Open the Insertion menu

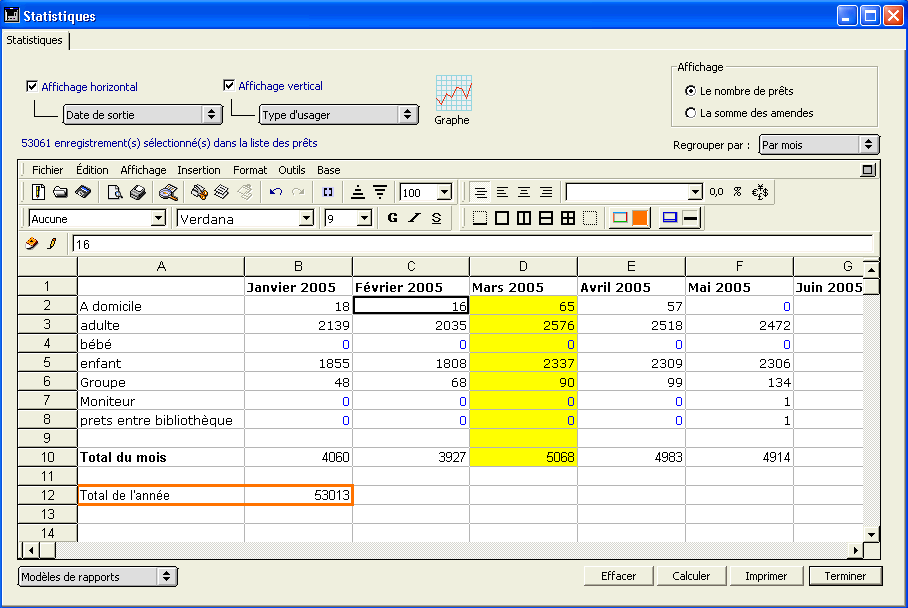[x=199, y=170]
